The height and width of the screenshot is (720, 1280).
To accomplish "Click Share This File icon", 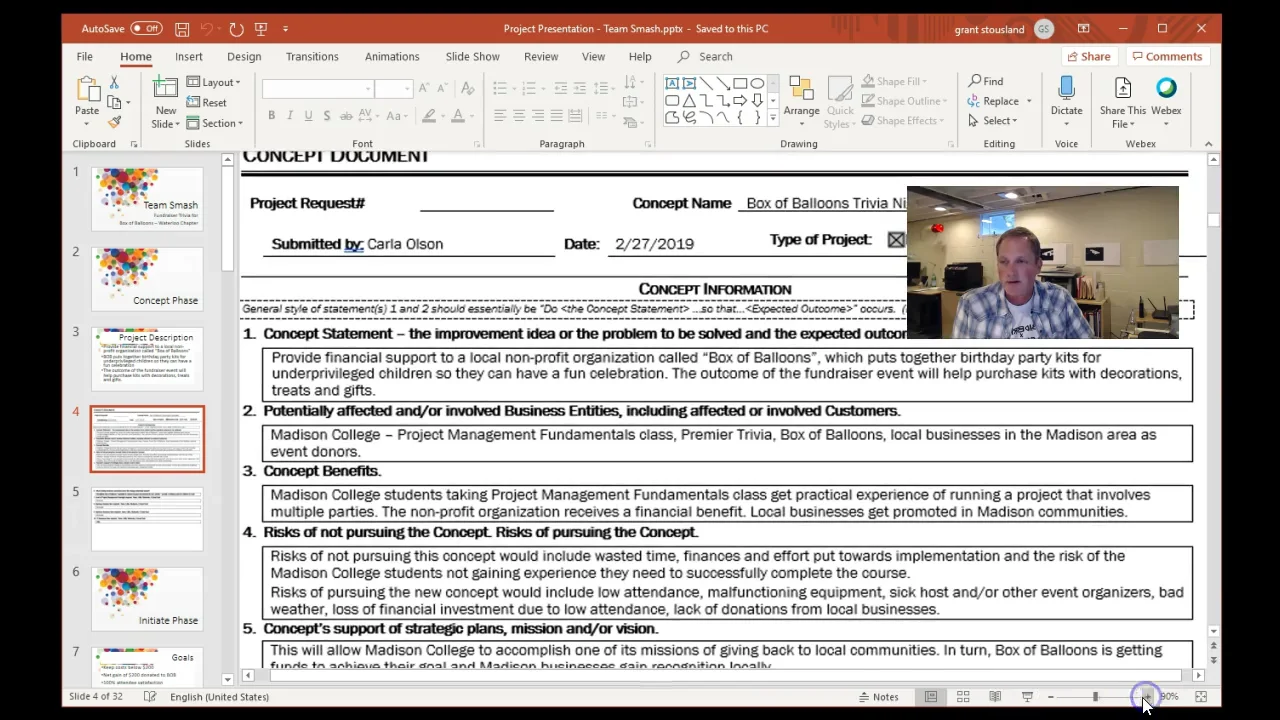I will (1123, 88).
